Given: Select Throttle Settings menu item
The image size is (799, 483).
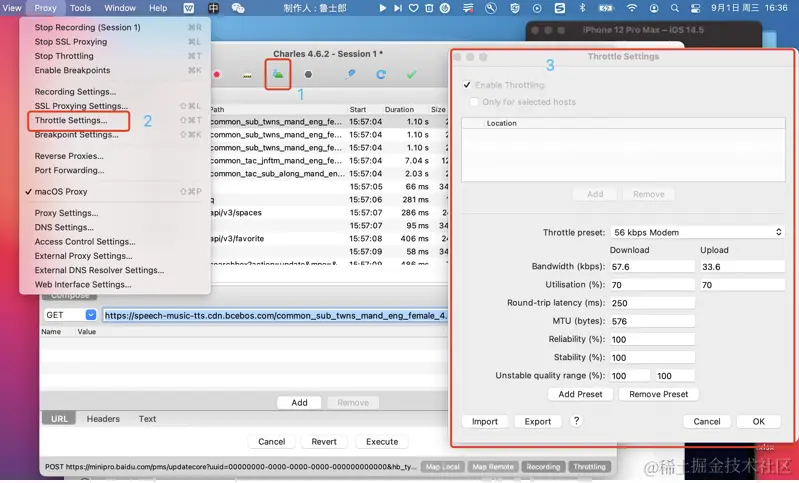Looking at the screenshot, I should (x=115, y=120).
